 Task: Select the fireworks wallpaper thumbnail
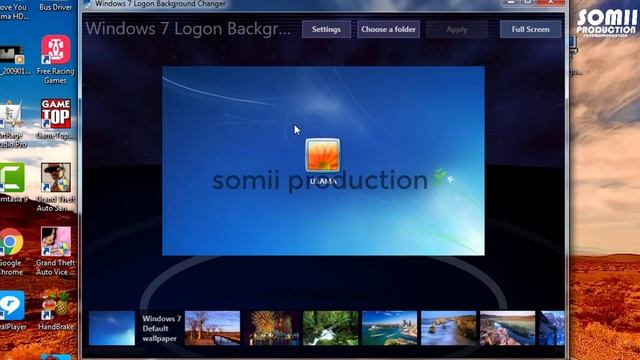[x=272, y=328]
